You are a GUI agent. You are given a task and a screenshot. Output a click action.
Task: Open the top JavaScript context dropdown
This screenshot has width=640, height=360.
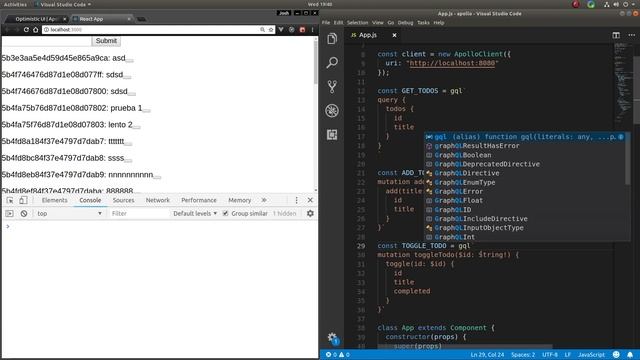point(69,213)
